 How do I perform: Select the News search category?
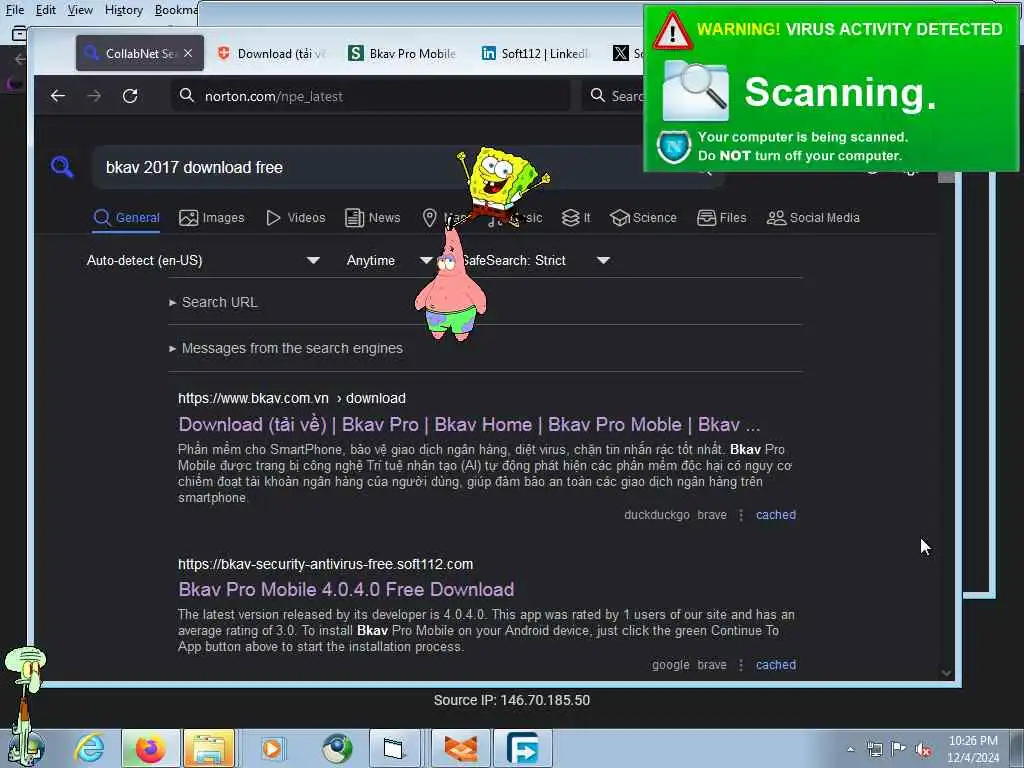click(372, 217)
